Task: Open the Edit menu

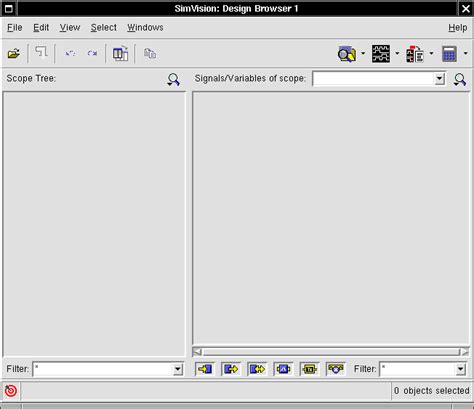Action: click(x=41, y=28)
